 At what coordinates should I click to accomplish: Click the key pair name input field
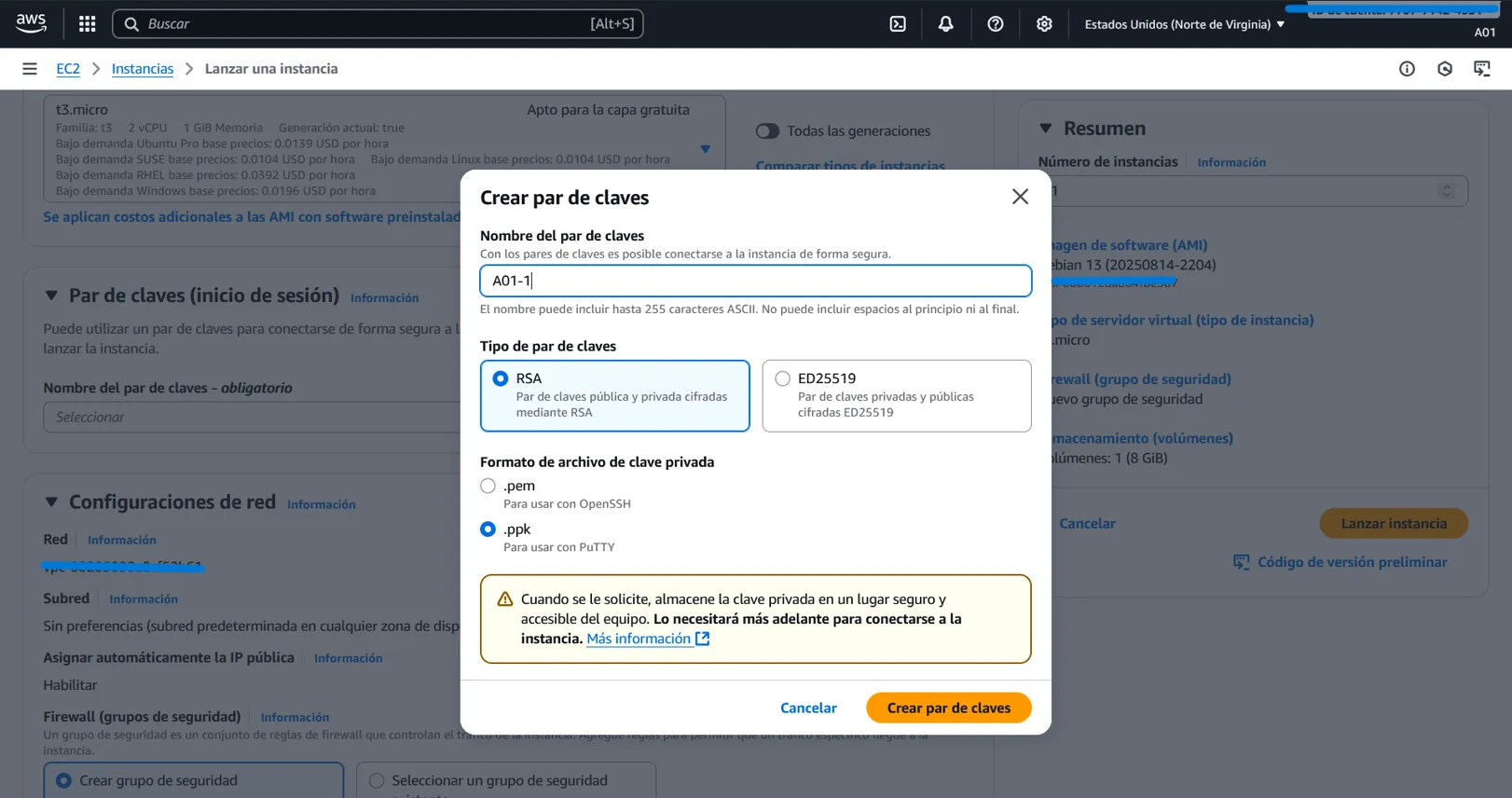tap(755, 281)
